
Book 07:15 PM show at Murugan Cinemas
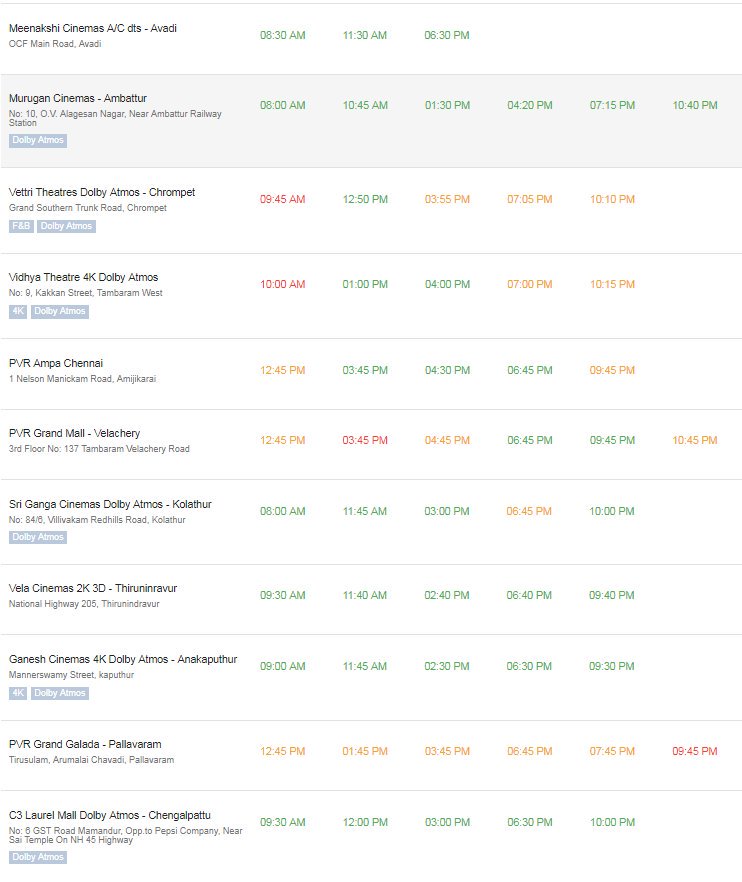tap(612, 105)
